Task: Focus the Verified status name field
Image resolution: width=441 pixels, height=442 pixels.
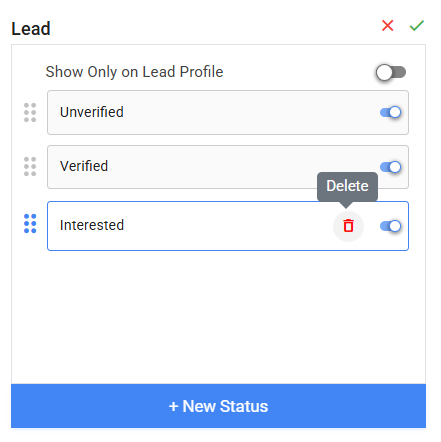Action: tap(213, 167)
